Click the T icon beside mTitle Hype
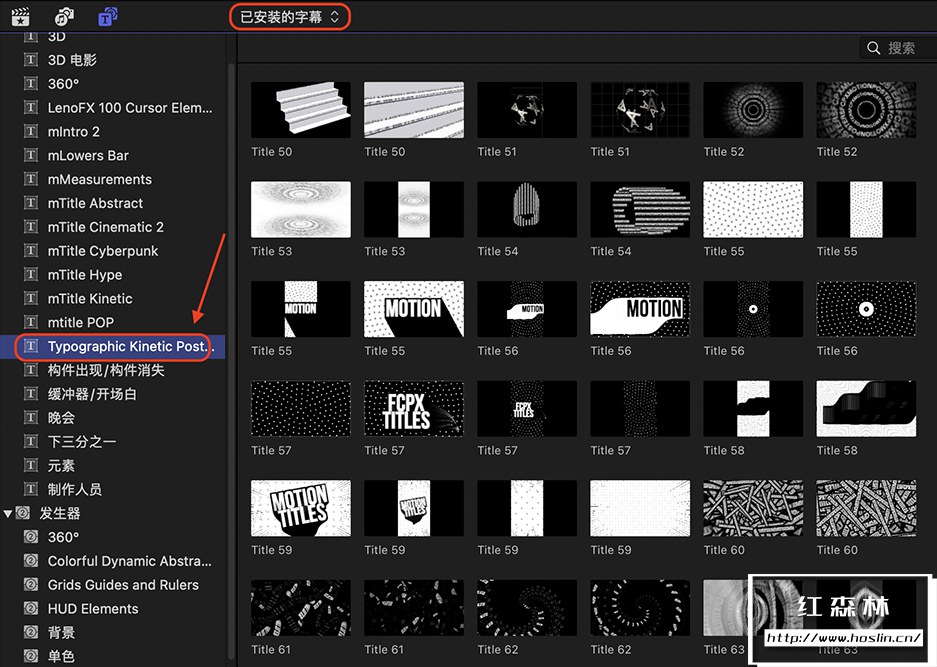This screenshot has width=937, height=667. pyautogui.click(x=30, y=274)
